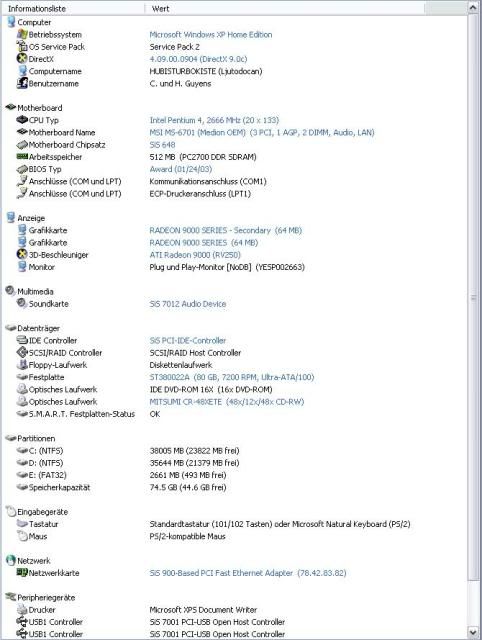The image size is (482, 640).
Task: Click the 3D-Beschleuniger icon
Action: coord(22,254)
